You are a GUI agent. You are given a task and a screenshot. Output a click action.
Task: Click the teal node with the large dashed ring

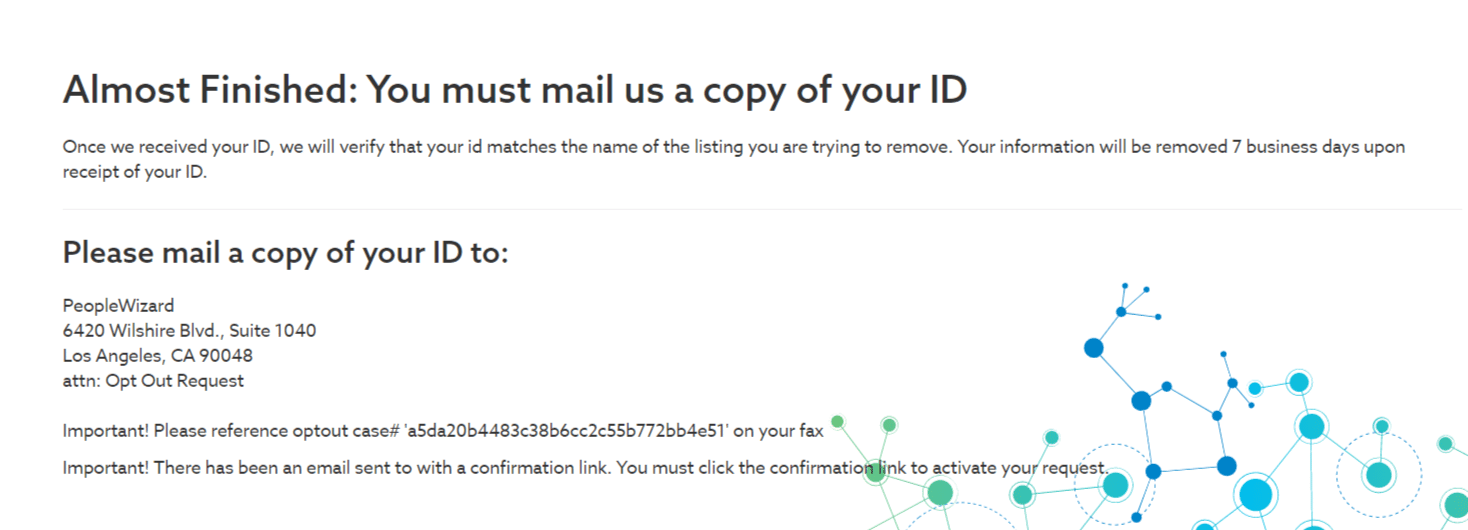click(1379, 474)
